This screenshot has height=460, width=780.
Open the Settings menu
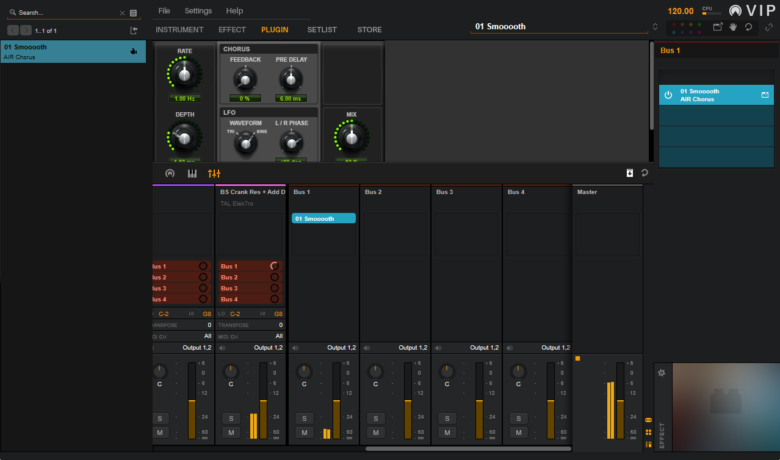click(x=198, y=10)
